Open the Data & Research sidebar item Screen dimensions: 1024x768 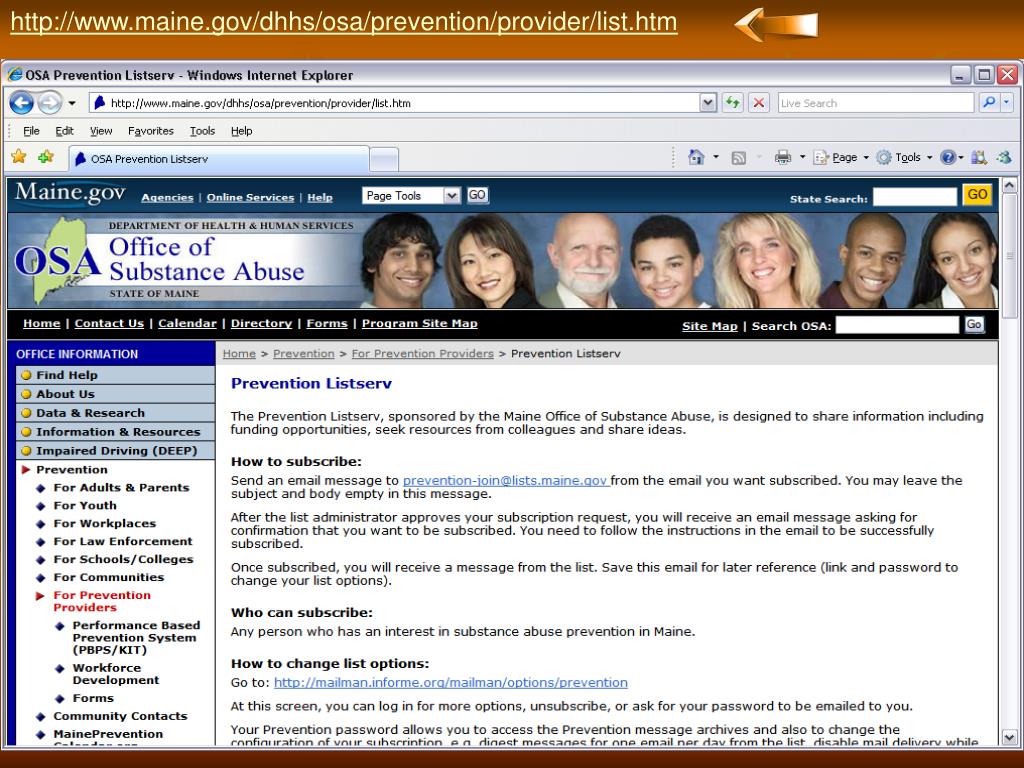pos(116,413)
